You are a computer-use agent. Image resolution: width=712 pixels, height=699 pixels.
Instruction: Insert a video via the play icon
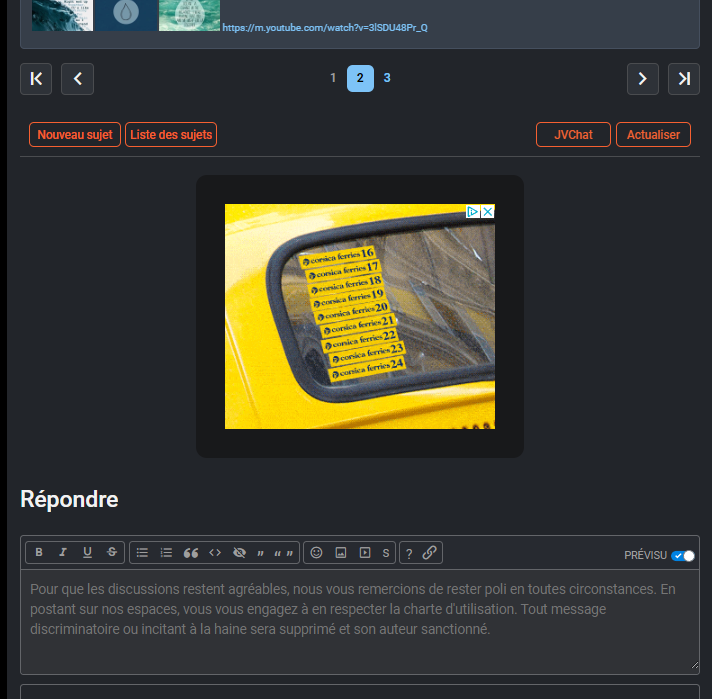[x=365, y=552]
